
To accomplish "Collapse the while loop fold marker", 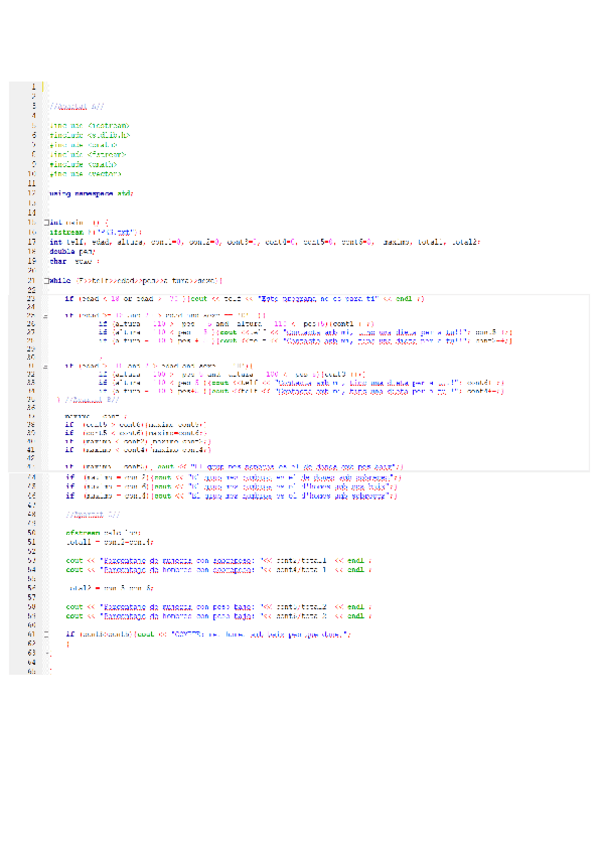I will (x=45, y=279).
